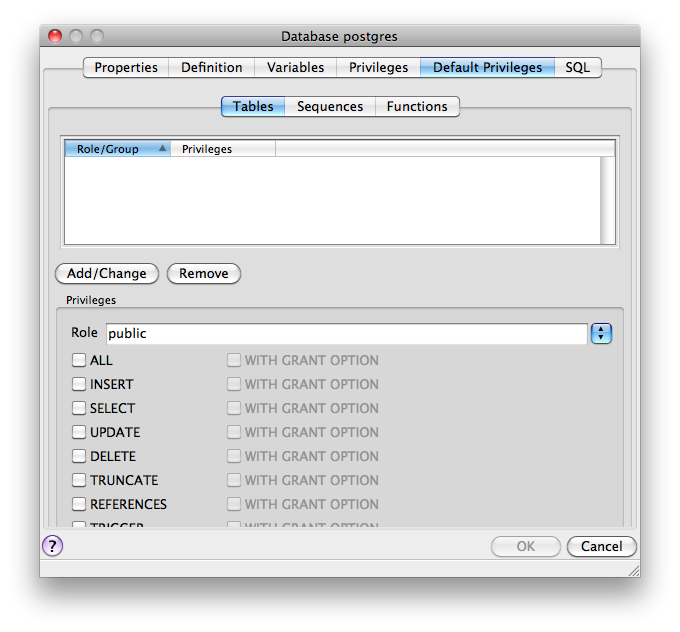Open the Definition tab
This screenshot has height=632, width=680.
click(211, 67)
